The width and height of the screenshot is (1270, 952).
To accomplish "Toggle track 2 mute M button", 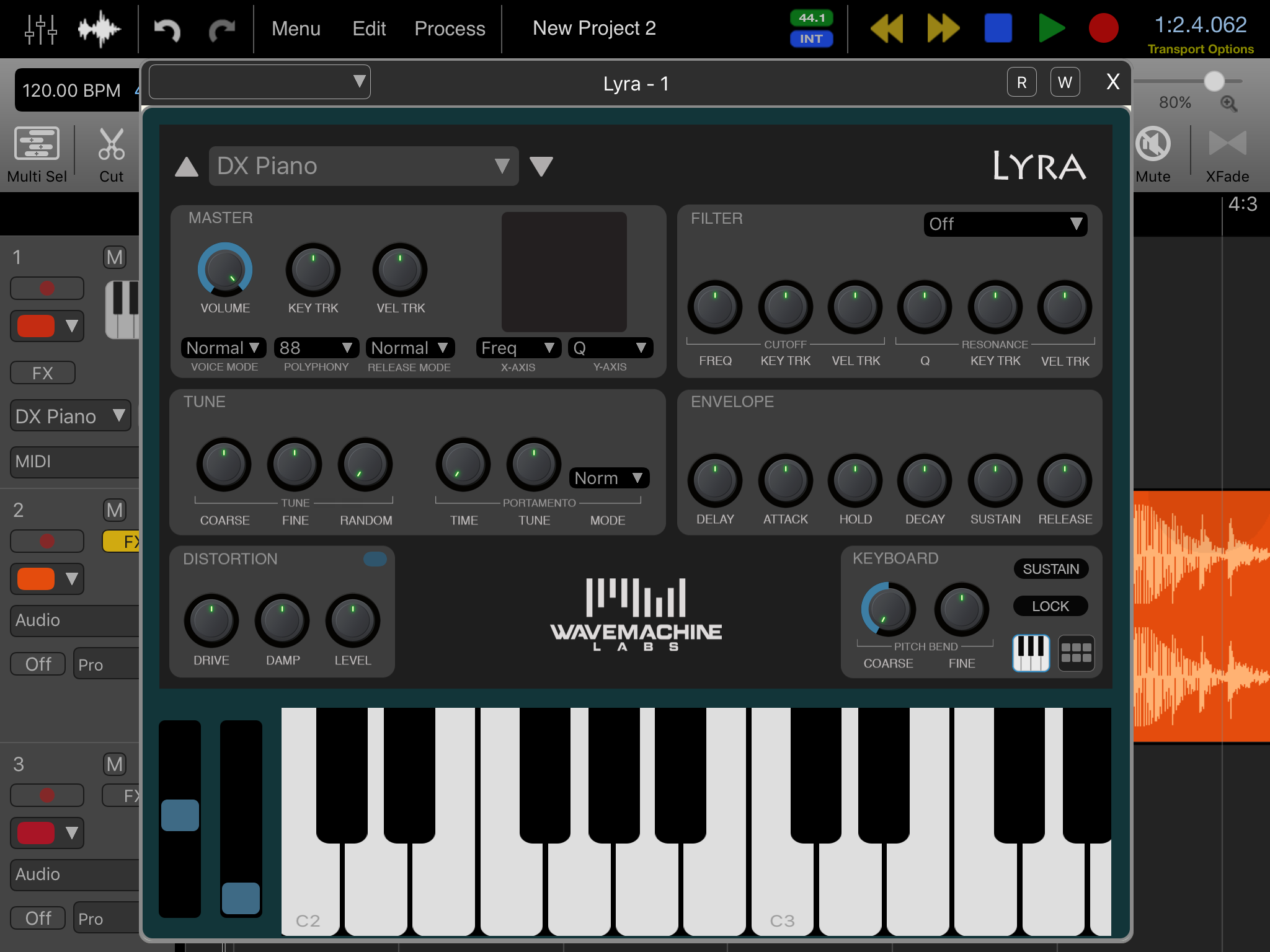I will 114,510.
